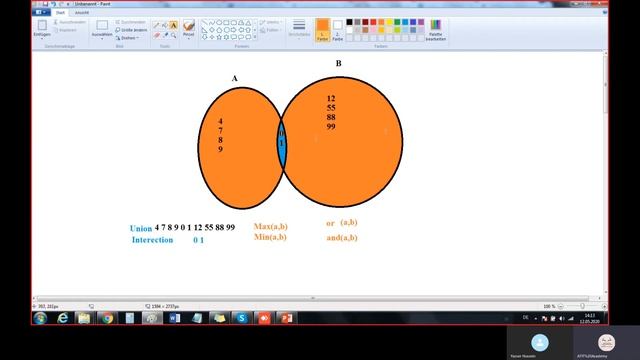
Task: Click the Undo arrow in quick access toolbar
Action: (x=53, y=4)
